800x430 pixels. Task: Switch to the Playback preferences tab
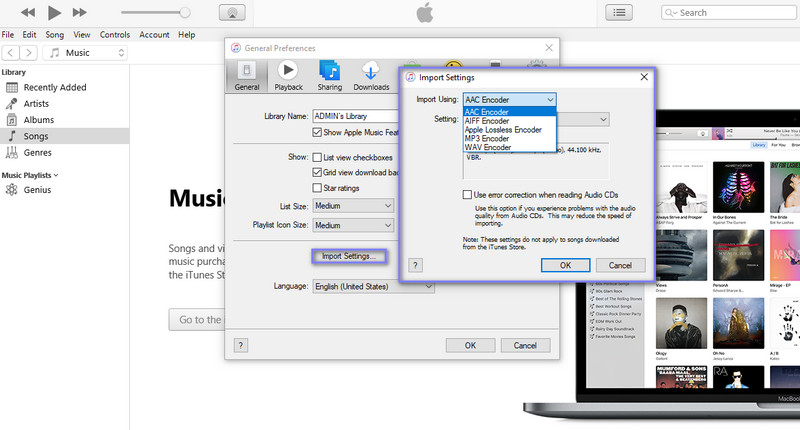coord(288,76)
